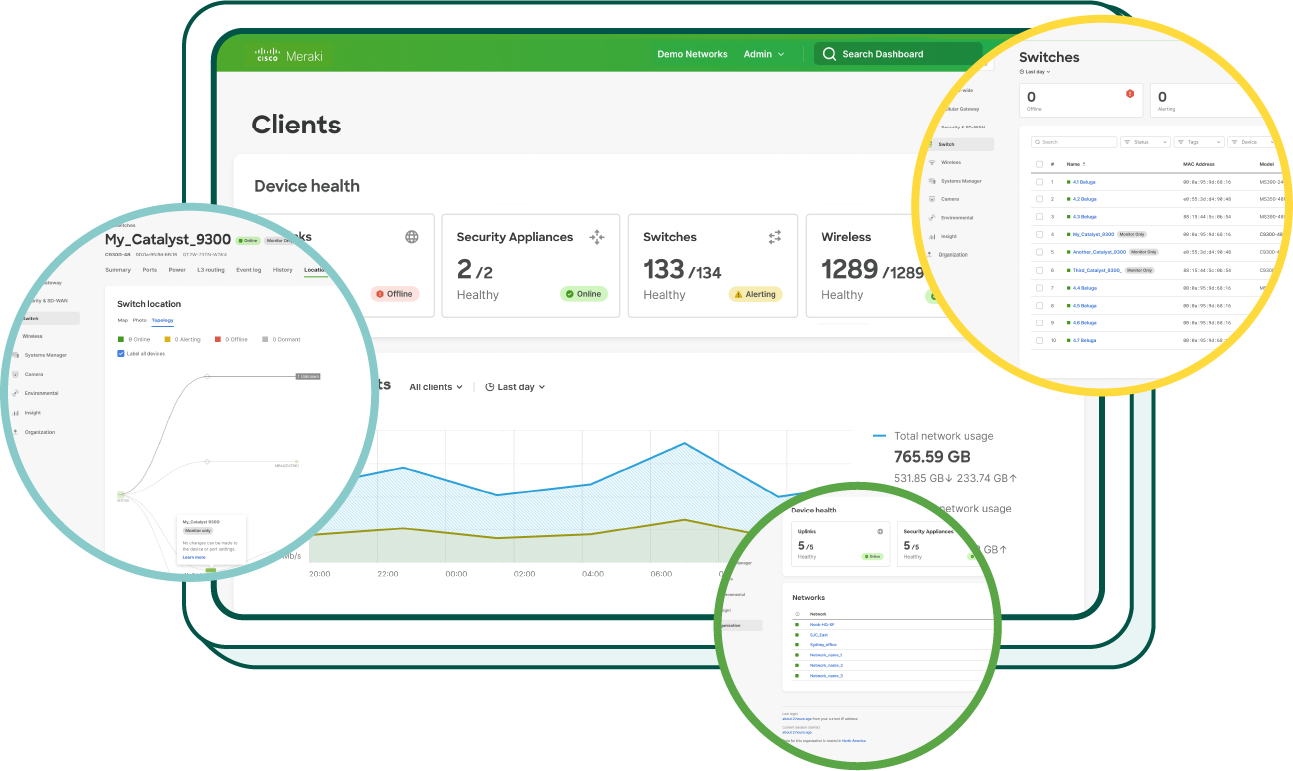This screenshot has height=771, width=1293.
Task: Click the Search field in the Switches table
Action: (1074, 142)
